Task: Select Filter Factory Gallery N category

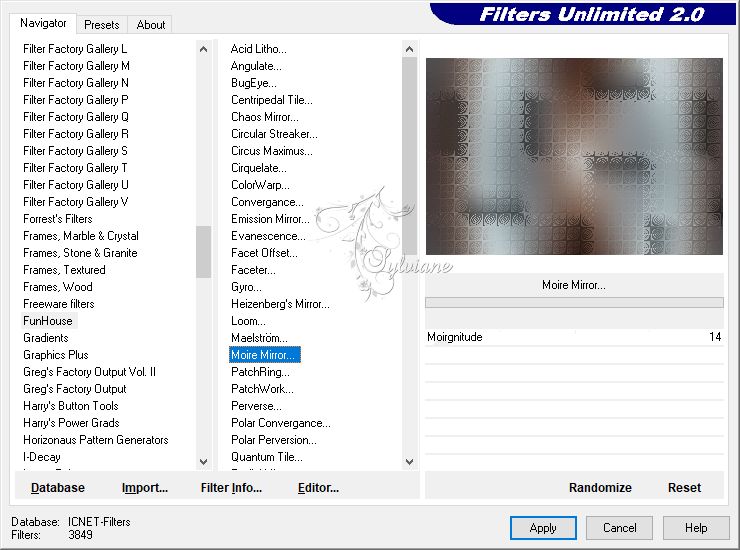Action: coord(76,83)
